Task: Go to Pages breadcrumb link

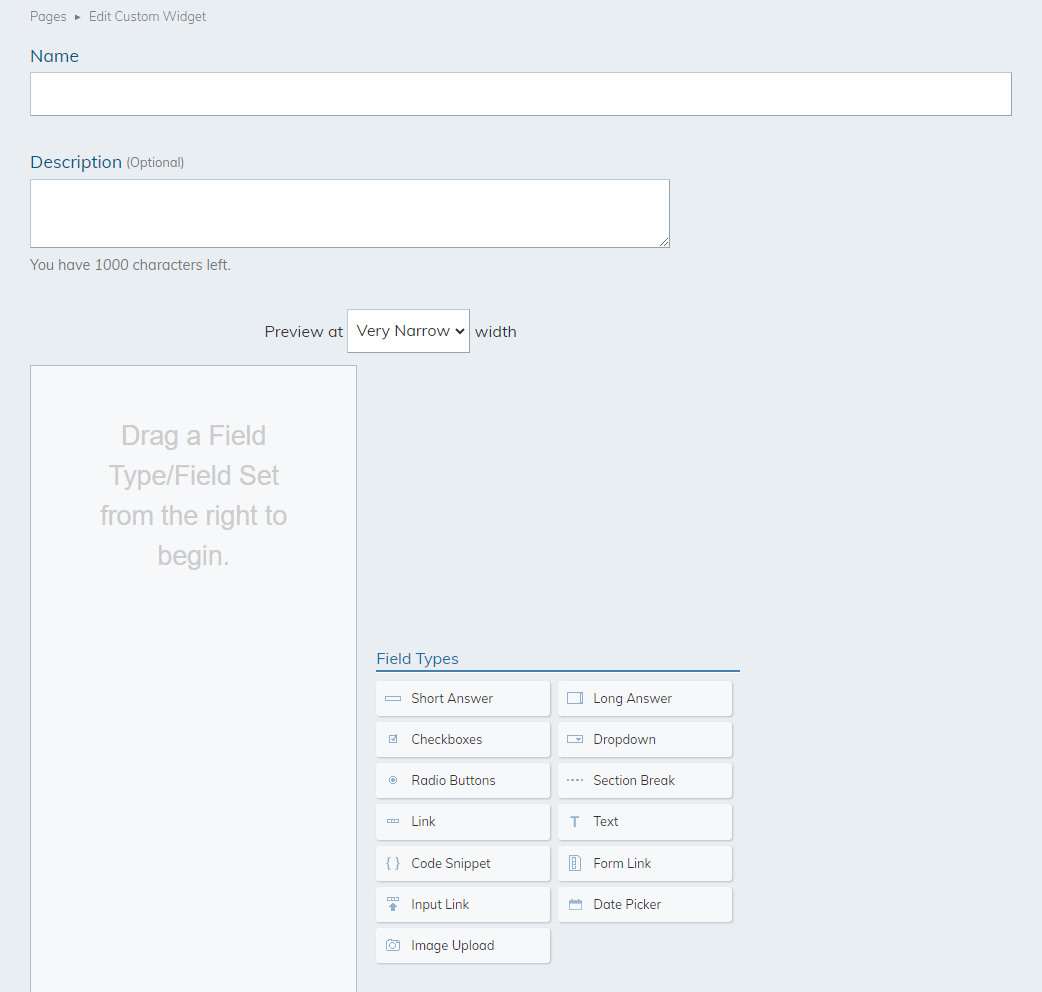Action: 48,17
